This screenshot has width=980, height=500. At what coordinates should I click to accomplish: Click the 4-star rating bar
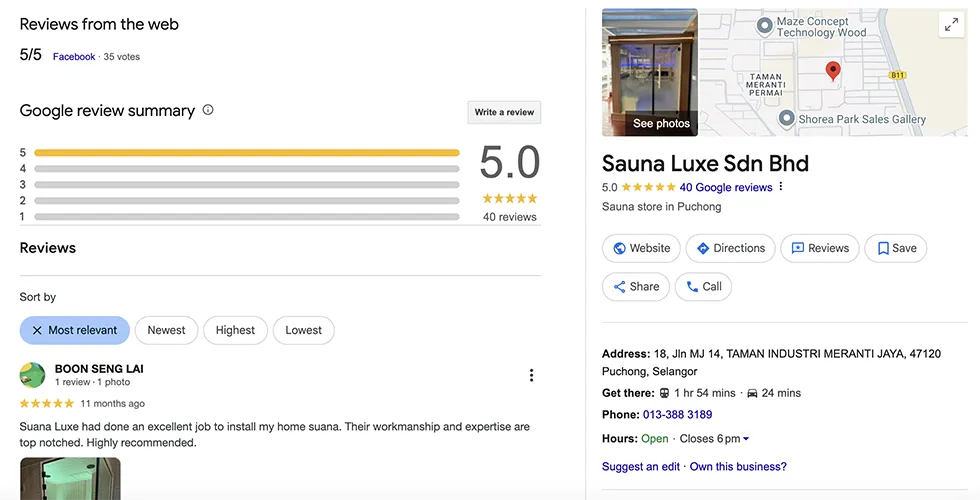click(247, 169)
